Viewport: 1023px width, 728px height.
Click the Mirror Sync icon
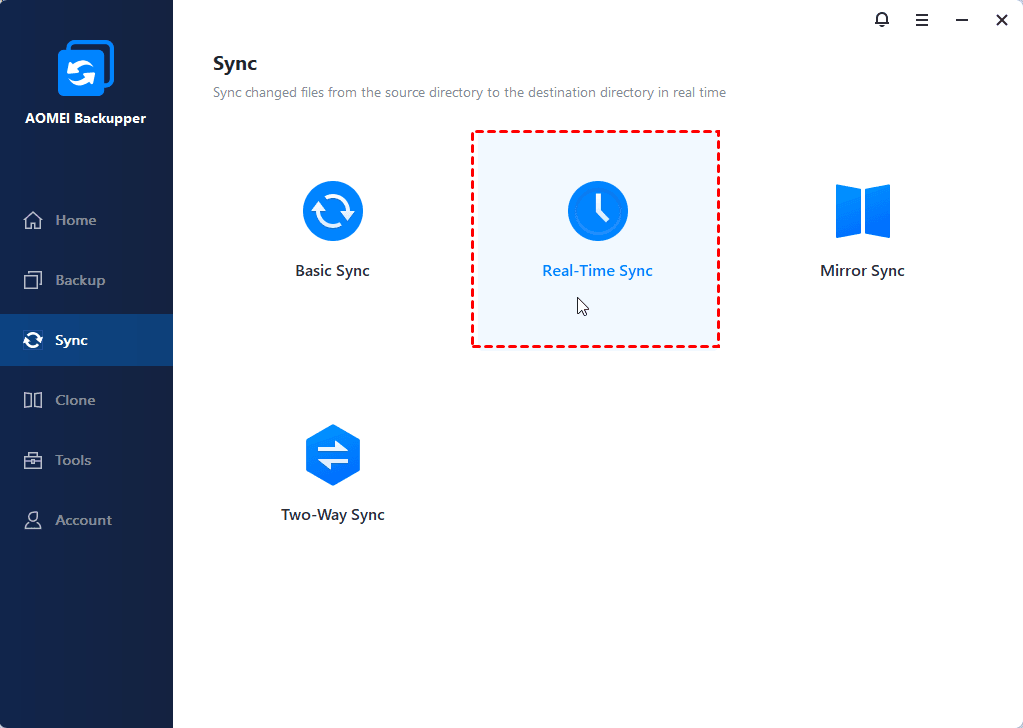(862, 211)
